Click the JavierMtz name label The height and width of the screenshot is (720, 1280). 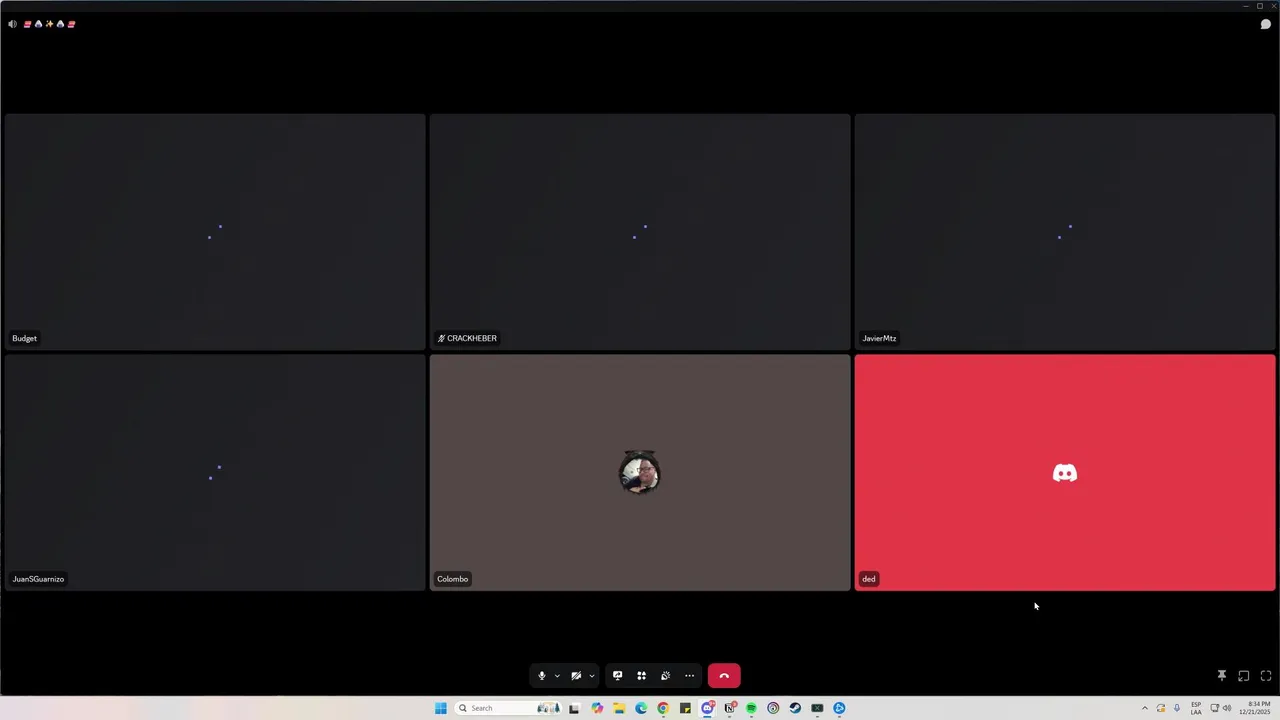point(879,338)
